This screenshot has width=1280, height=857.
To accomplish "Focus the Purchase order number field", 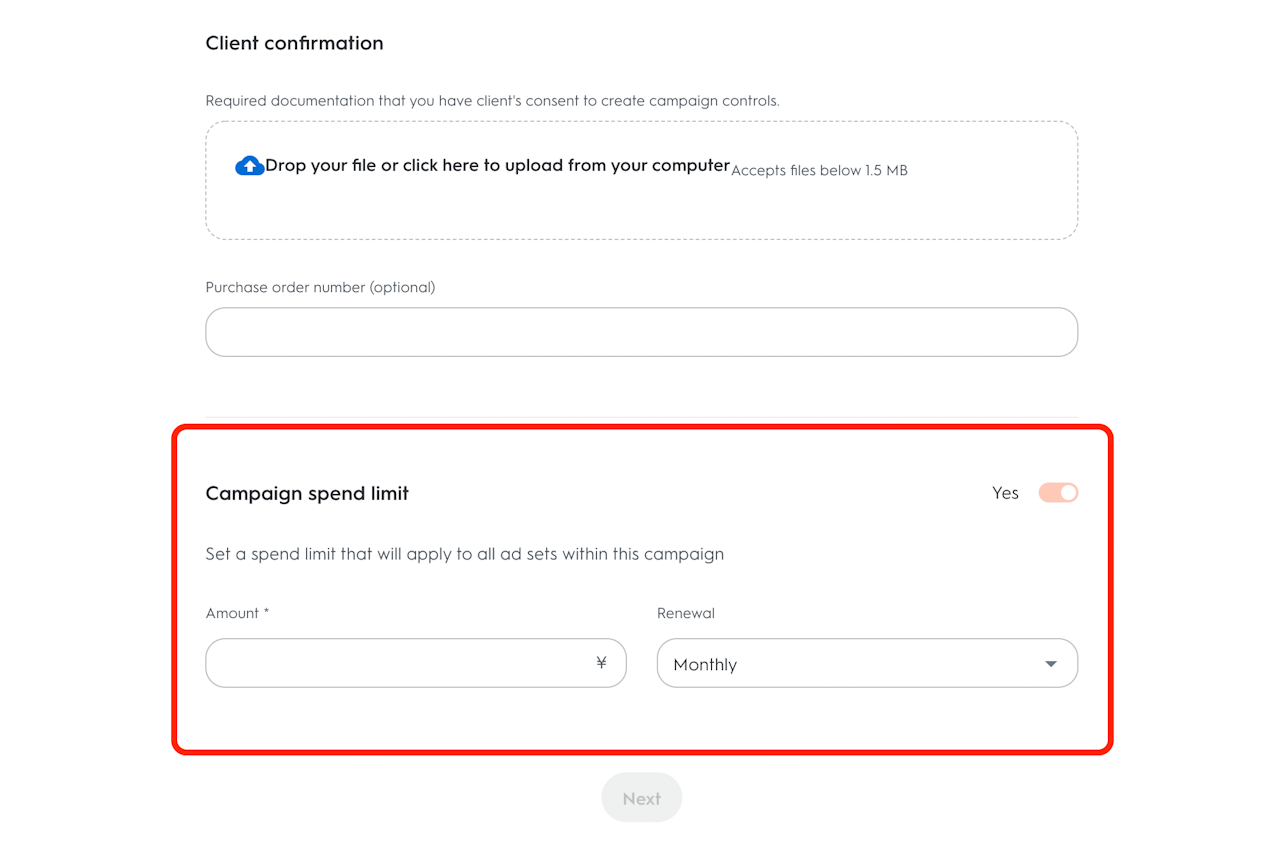I will (x=641, y=332).
